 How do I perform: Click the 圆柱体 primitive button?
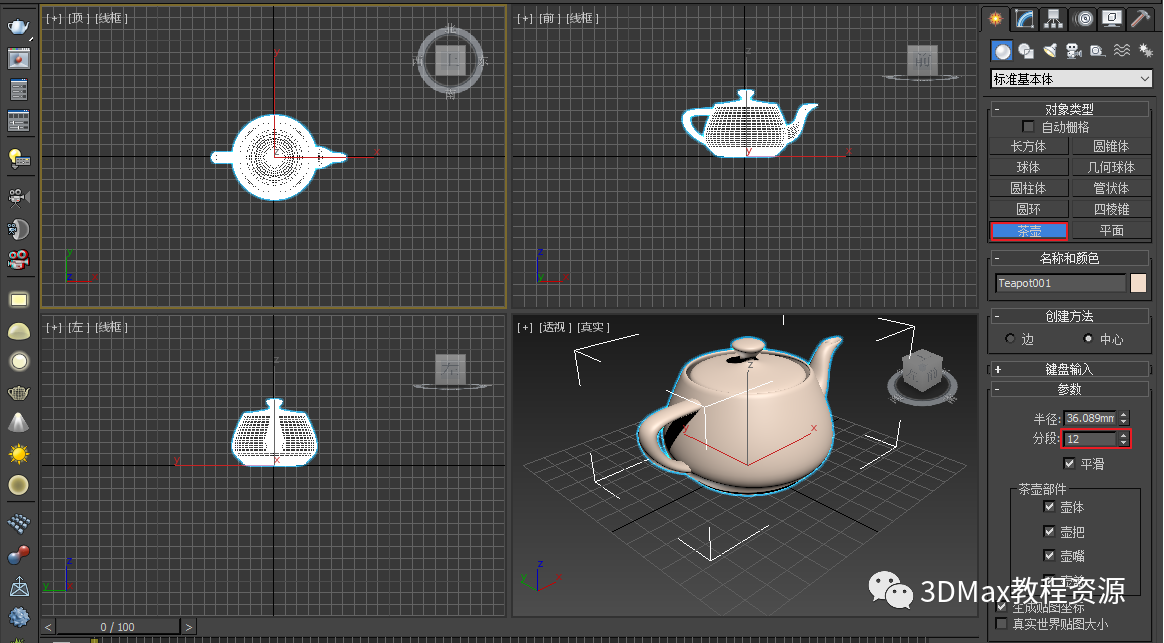(x=1028, y=188)
